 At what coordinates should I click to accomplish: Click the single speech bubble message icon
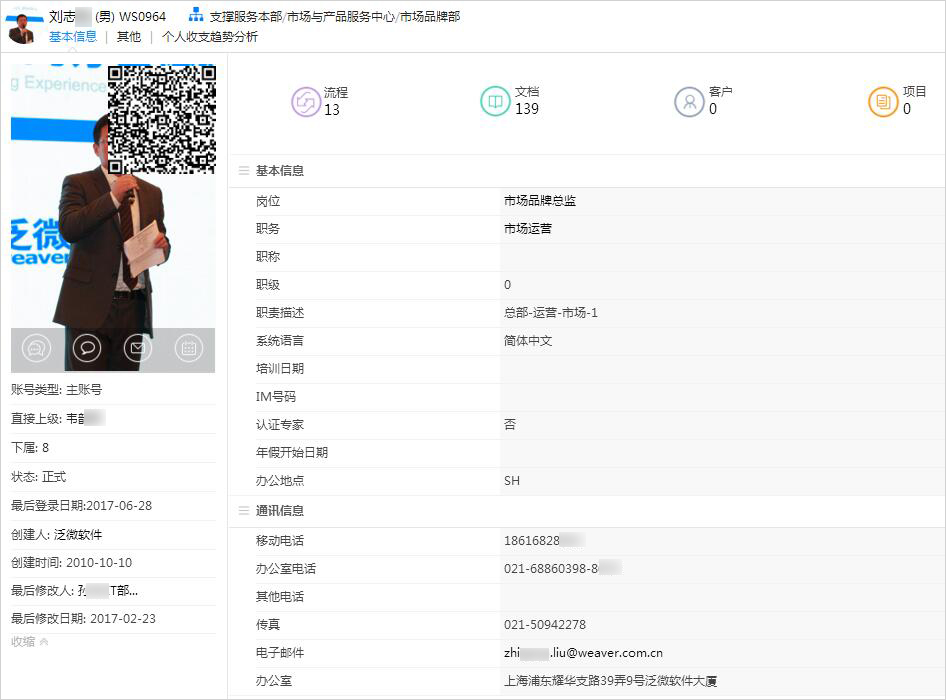point(87,348)
